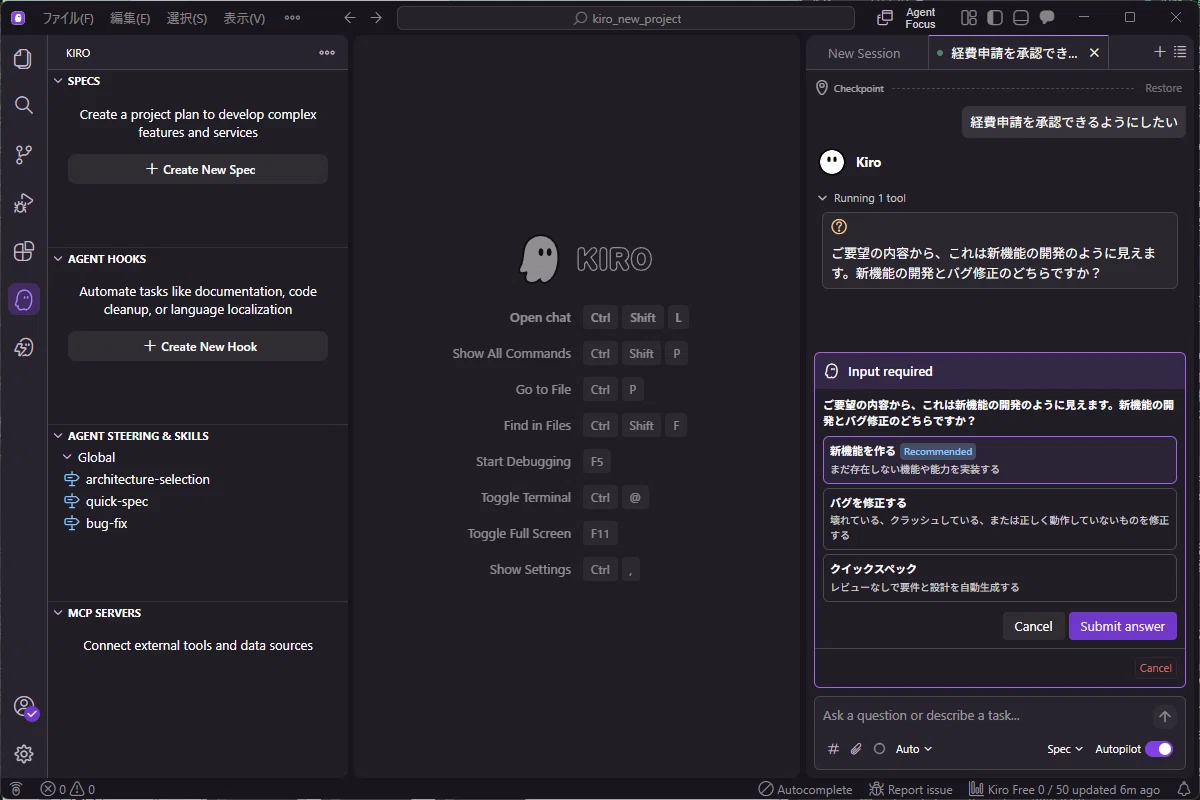Select the Kiro ghost icon in activity bar

(x=23, y=299)
